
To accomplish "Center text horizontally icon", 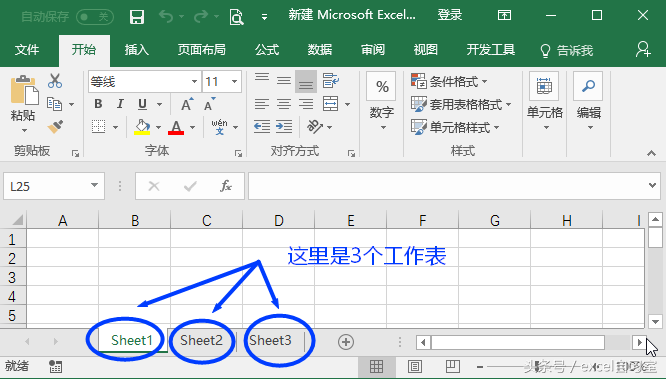I will click(284, 104).
